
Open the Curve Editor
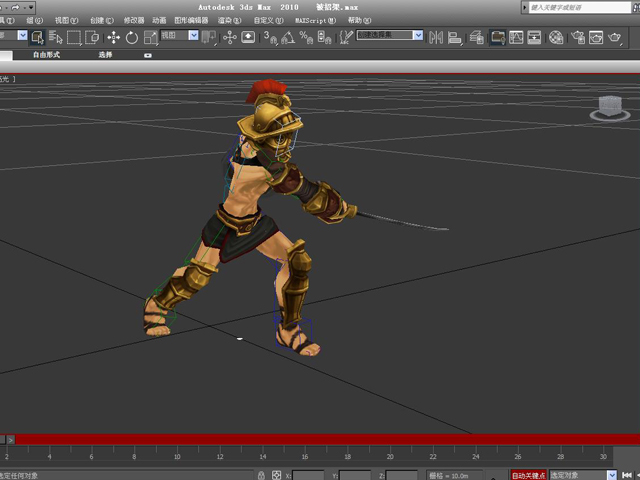[x=516, y=38]
